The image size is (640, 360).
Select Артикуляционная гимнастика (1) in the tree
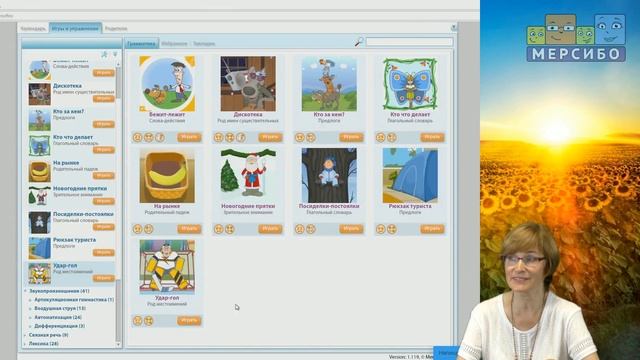pos(74,300)
